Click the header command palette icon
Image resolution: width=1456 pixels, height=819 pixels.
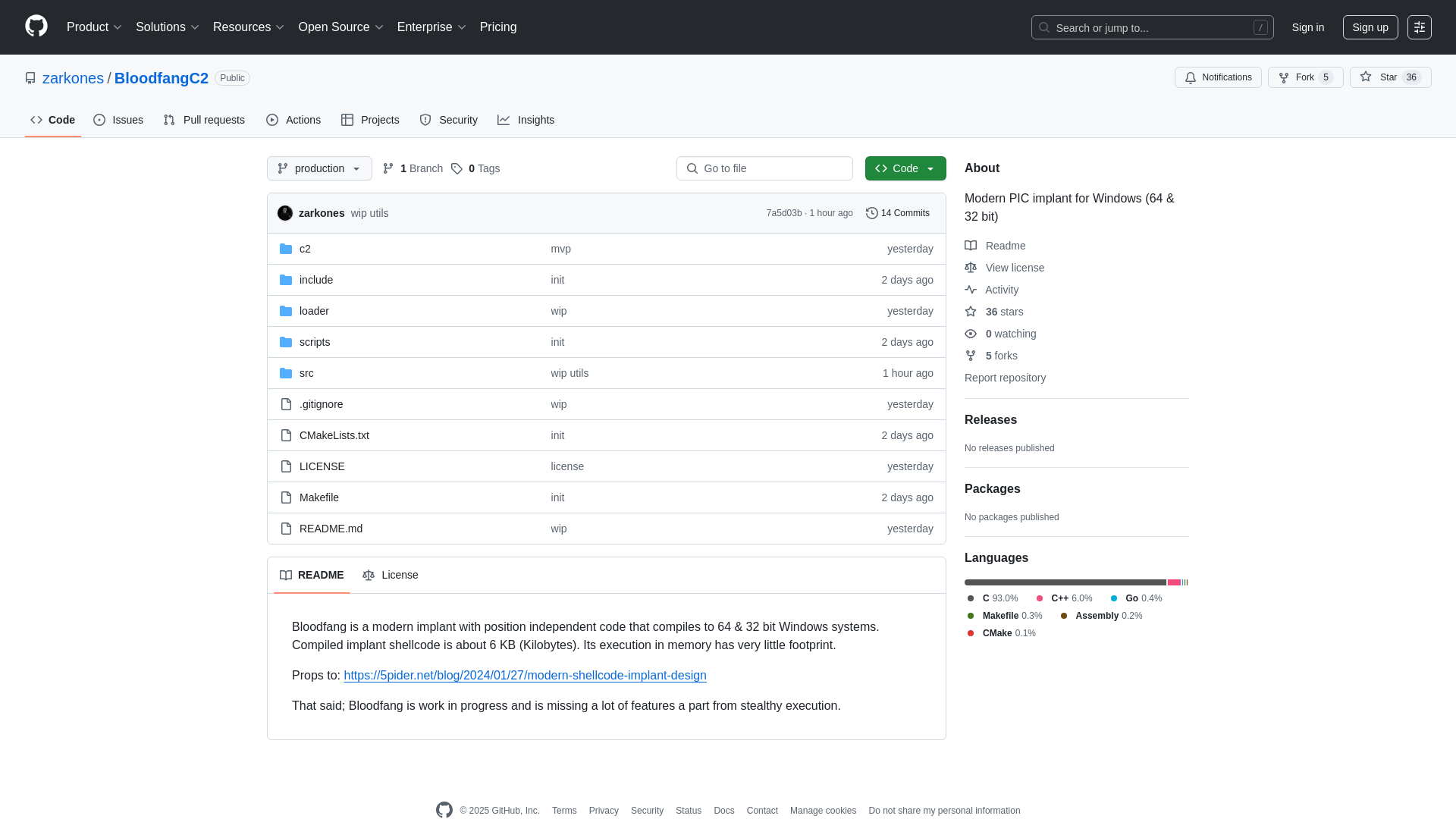pyautogui.click(x=1420, y=27)
